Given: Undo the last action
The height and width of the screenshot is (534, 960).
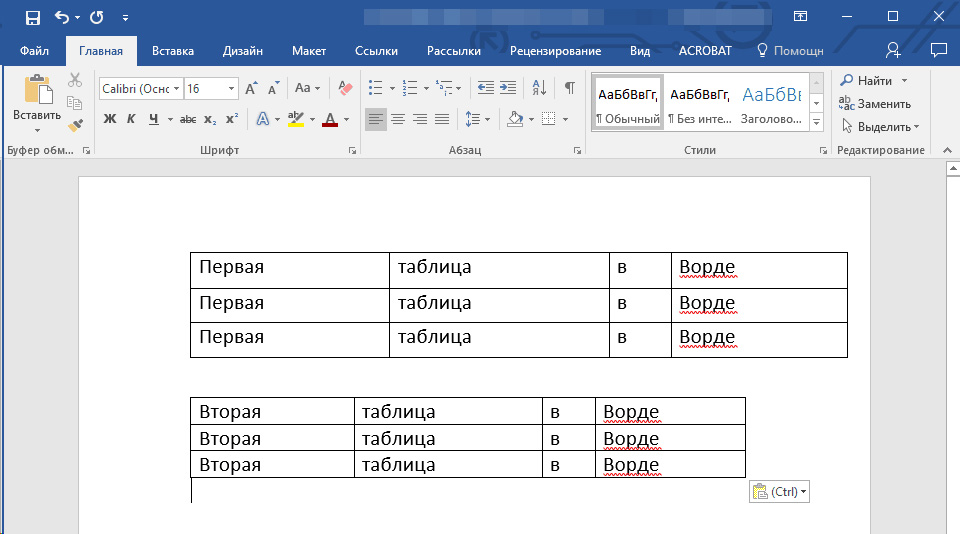Looking at the screenshot, I should (x=62, y=17).
